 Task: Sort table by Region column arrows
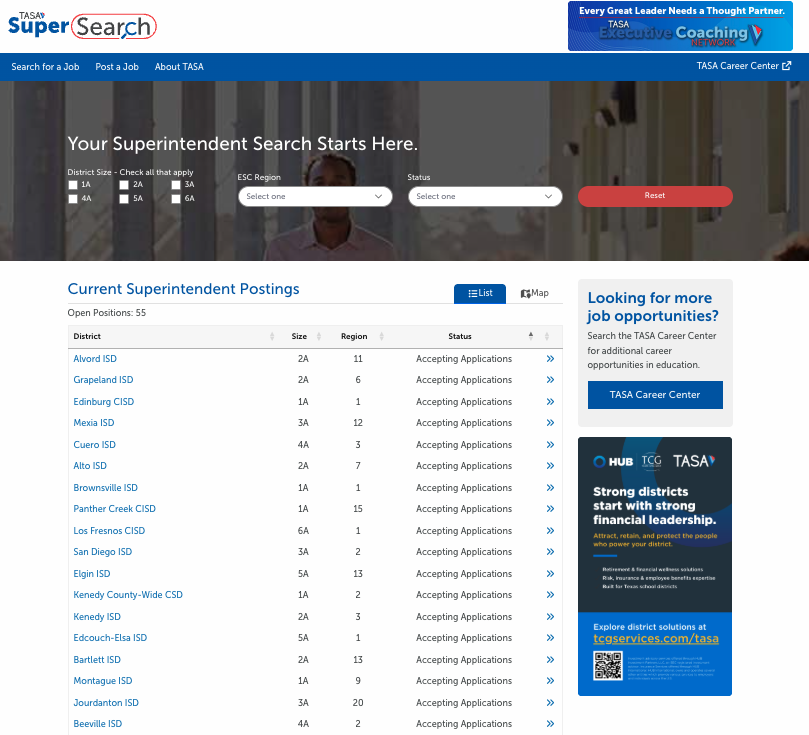coord(381,336)
